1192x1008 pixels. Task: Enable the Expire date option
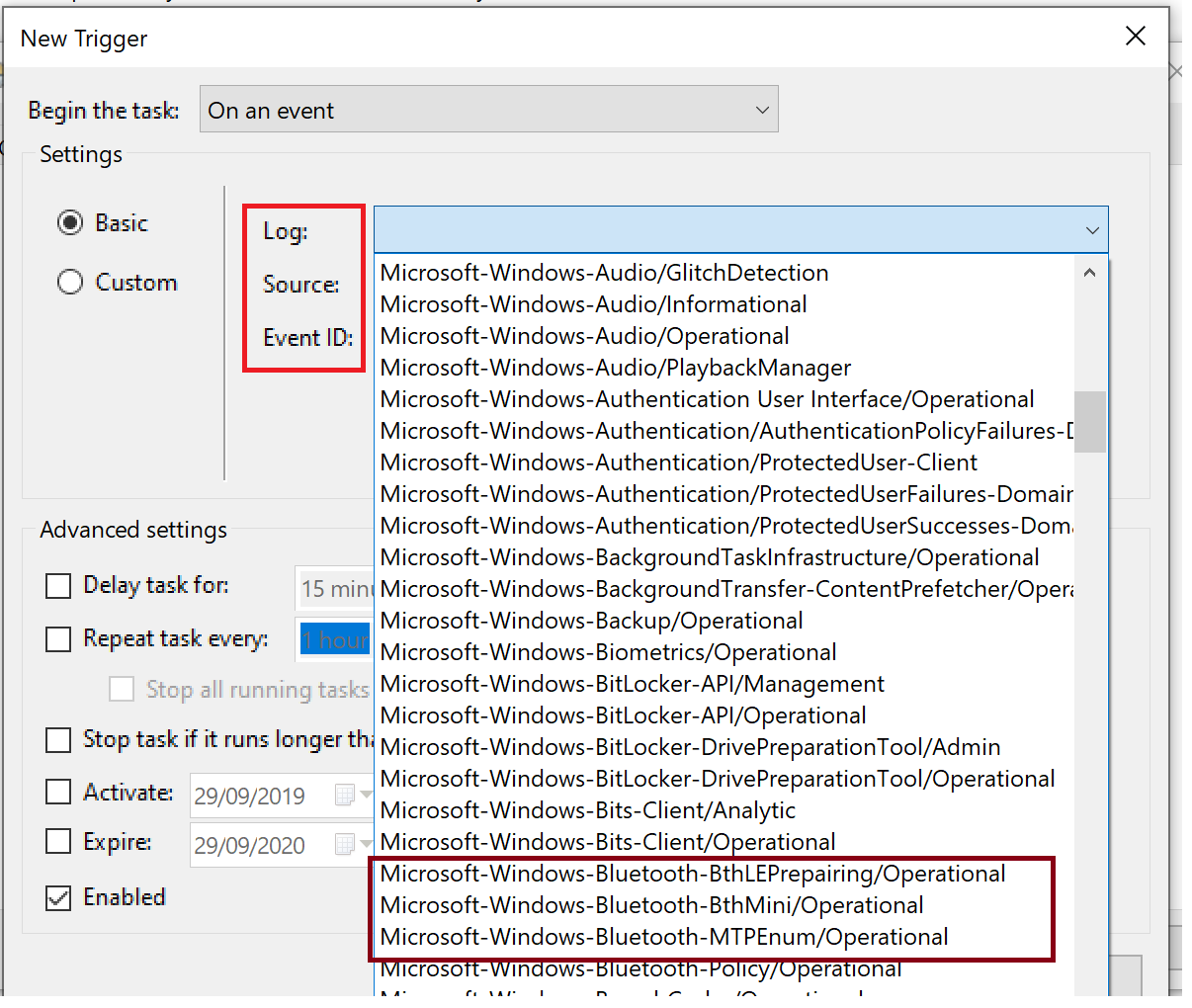click(57, 842)
